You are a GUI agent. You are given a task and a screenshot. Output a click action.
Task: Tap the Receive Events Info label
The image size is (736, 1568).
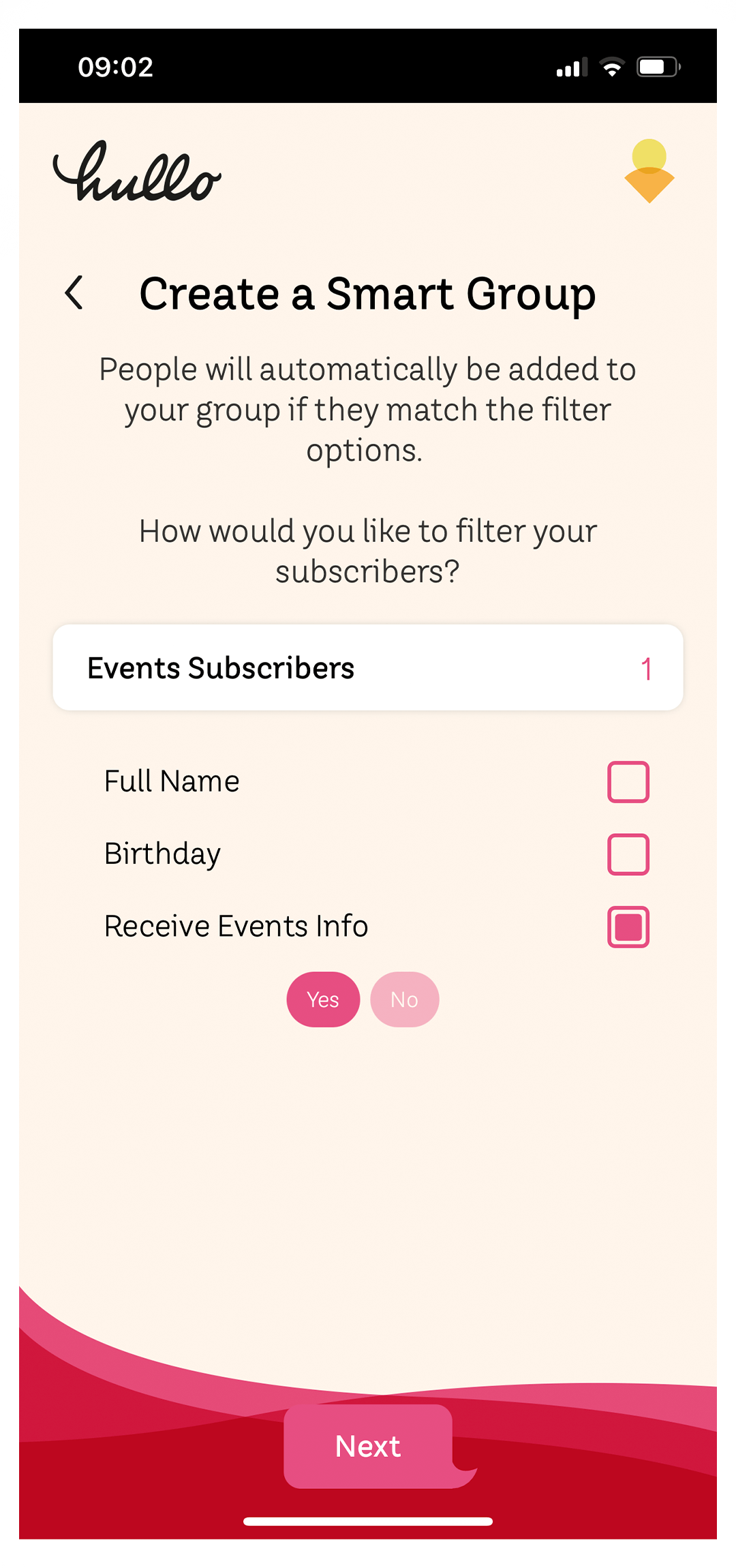(236, 926)
